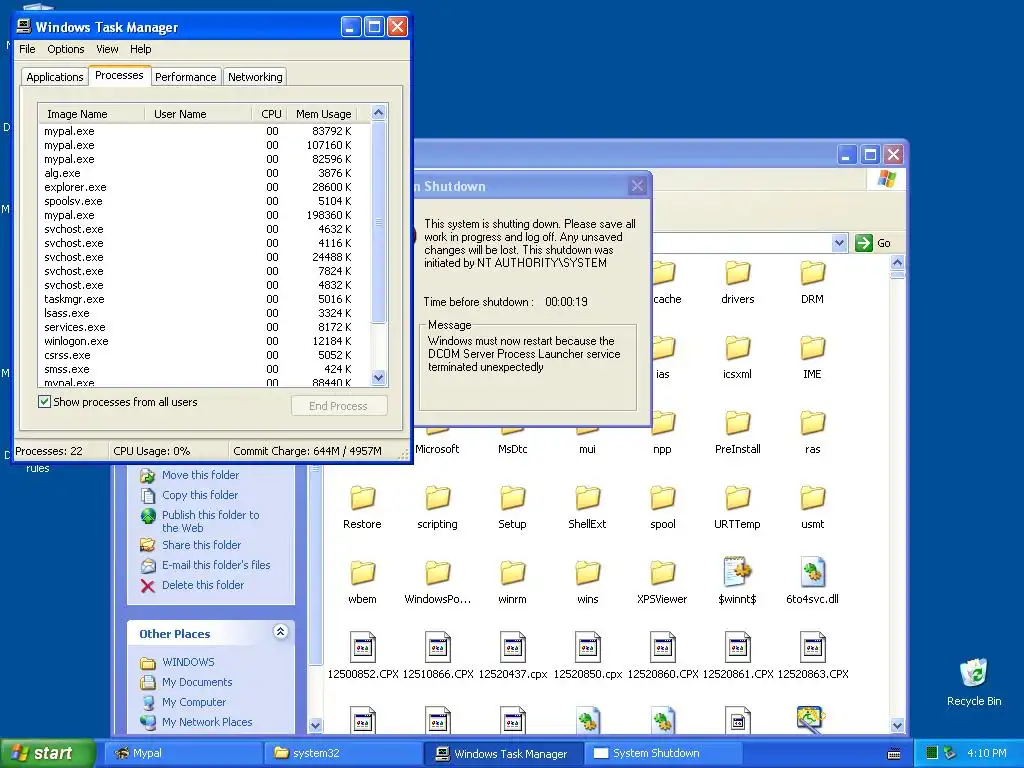Select the PreInstall folder

coord(737,431)
